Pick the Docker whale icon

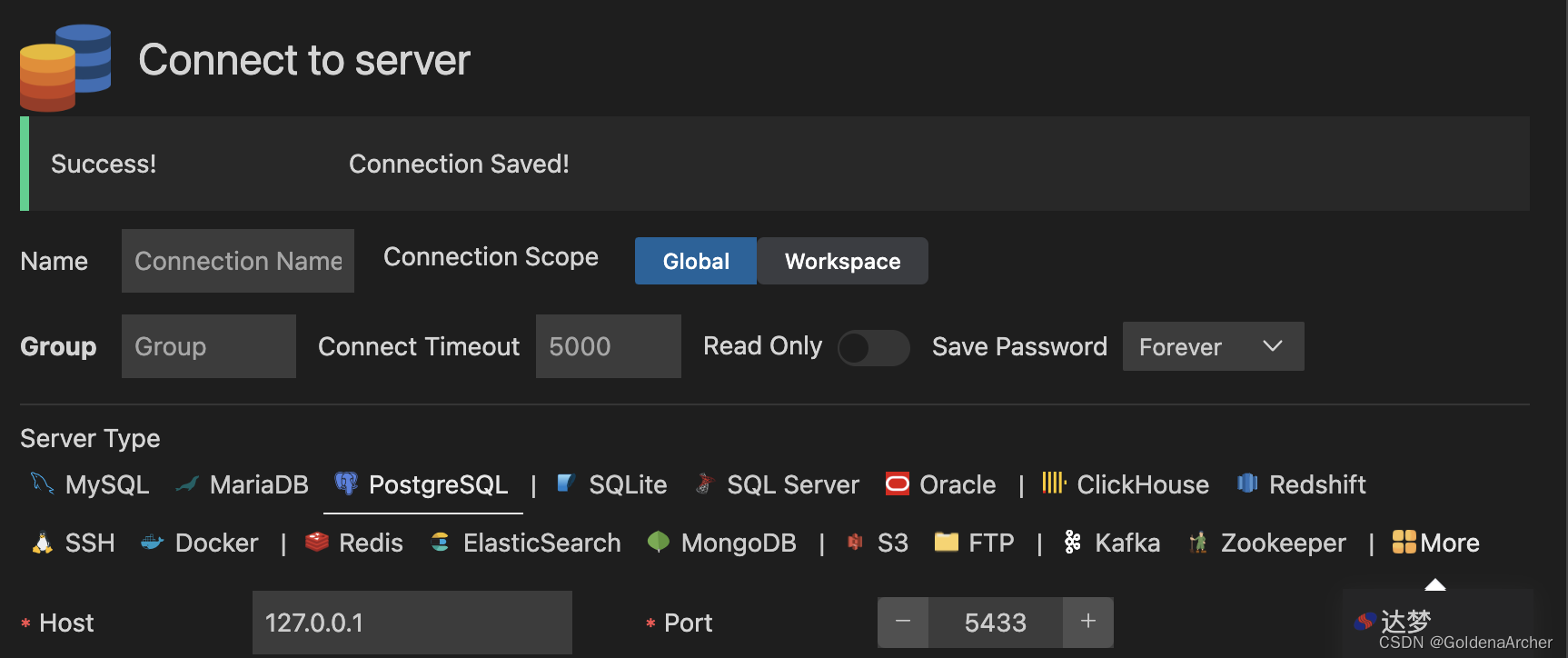tap(152, 543)
